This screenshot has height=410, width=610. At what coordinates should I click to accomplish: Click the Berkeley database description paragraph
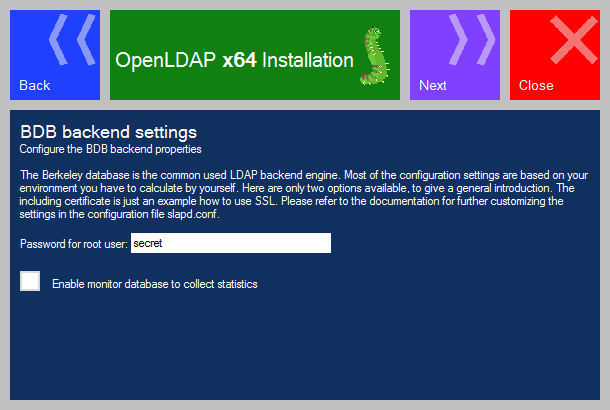pos(303,194)
